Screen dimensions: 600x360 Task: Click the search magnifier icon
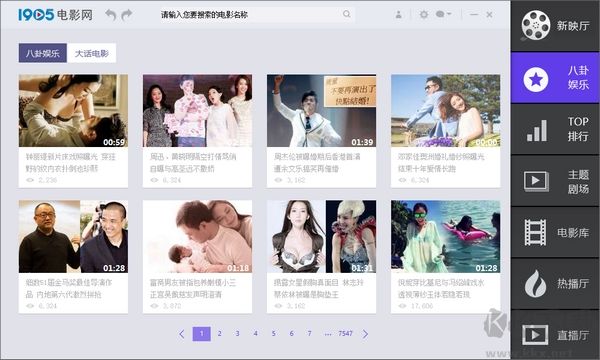[x=347, y=14]
